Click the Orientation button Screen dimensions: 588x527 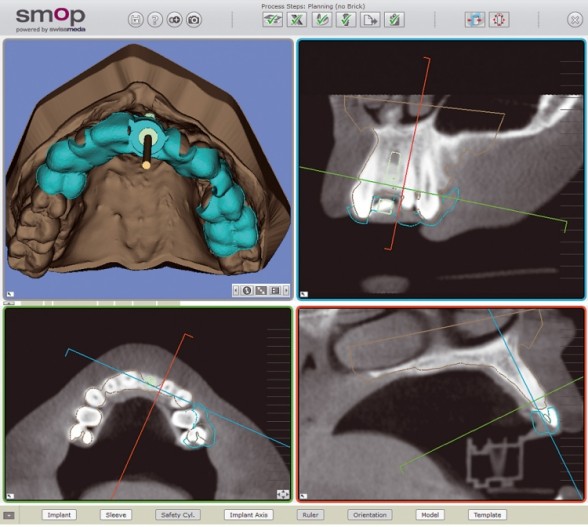click(x=370, y=515)
